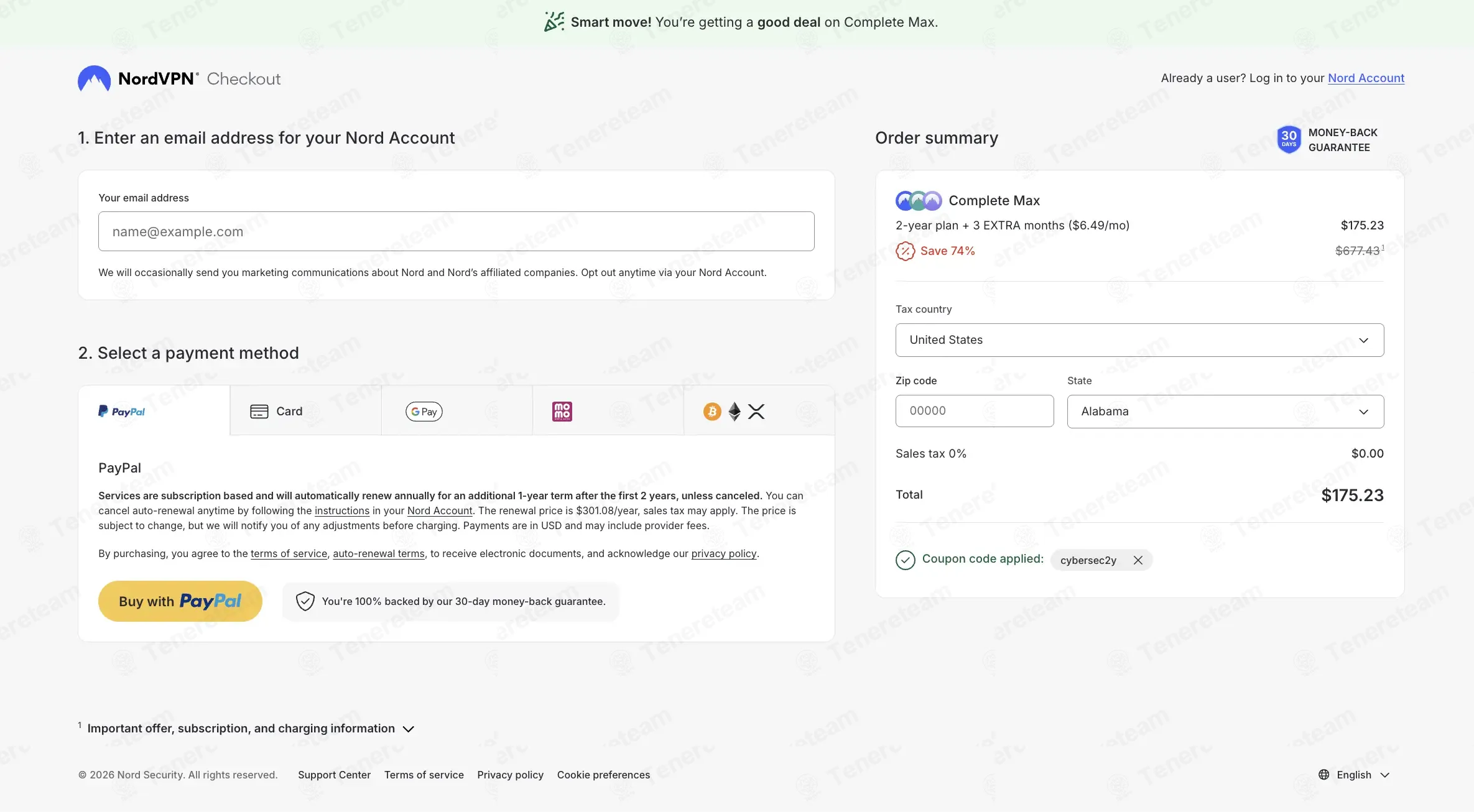The width and height of the screenshot is (1474, 812).
Task: Open the instructions link
Action: pos(342,511)
